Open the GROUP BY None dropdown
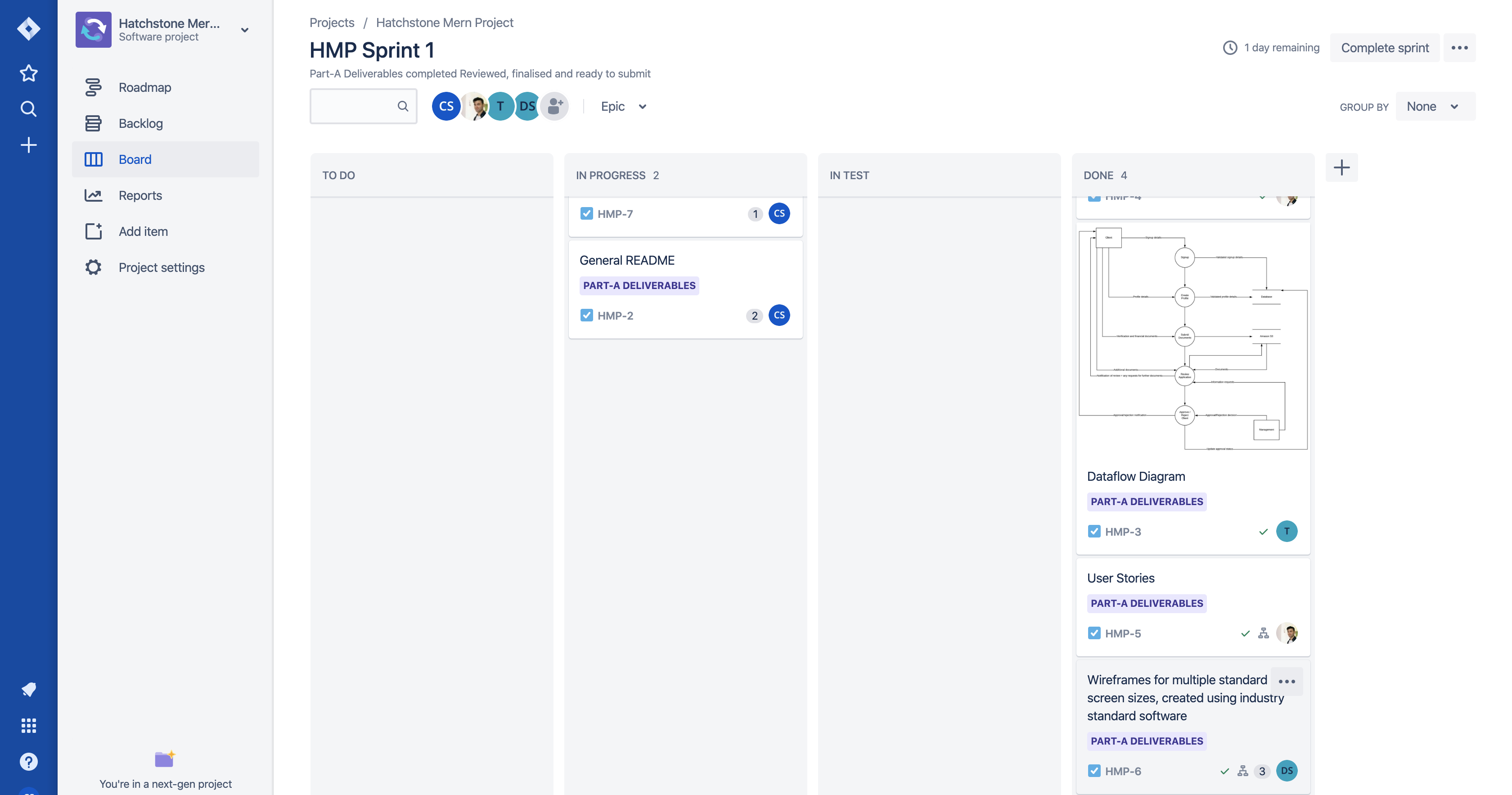 click(x=1435, y=106)
